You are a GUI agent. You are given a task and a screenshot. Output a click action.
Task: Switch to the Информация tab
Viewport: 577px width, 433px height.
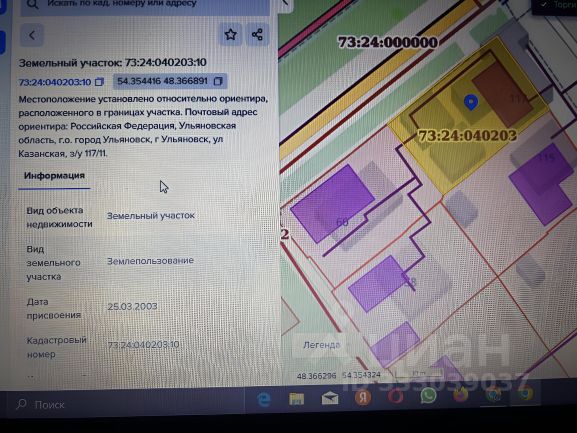click(x=54, y=176)
